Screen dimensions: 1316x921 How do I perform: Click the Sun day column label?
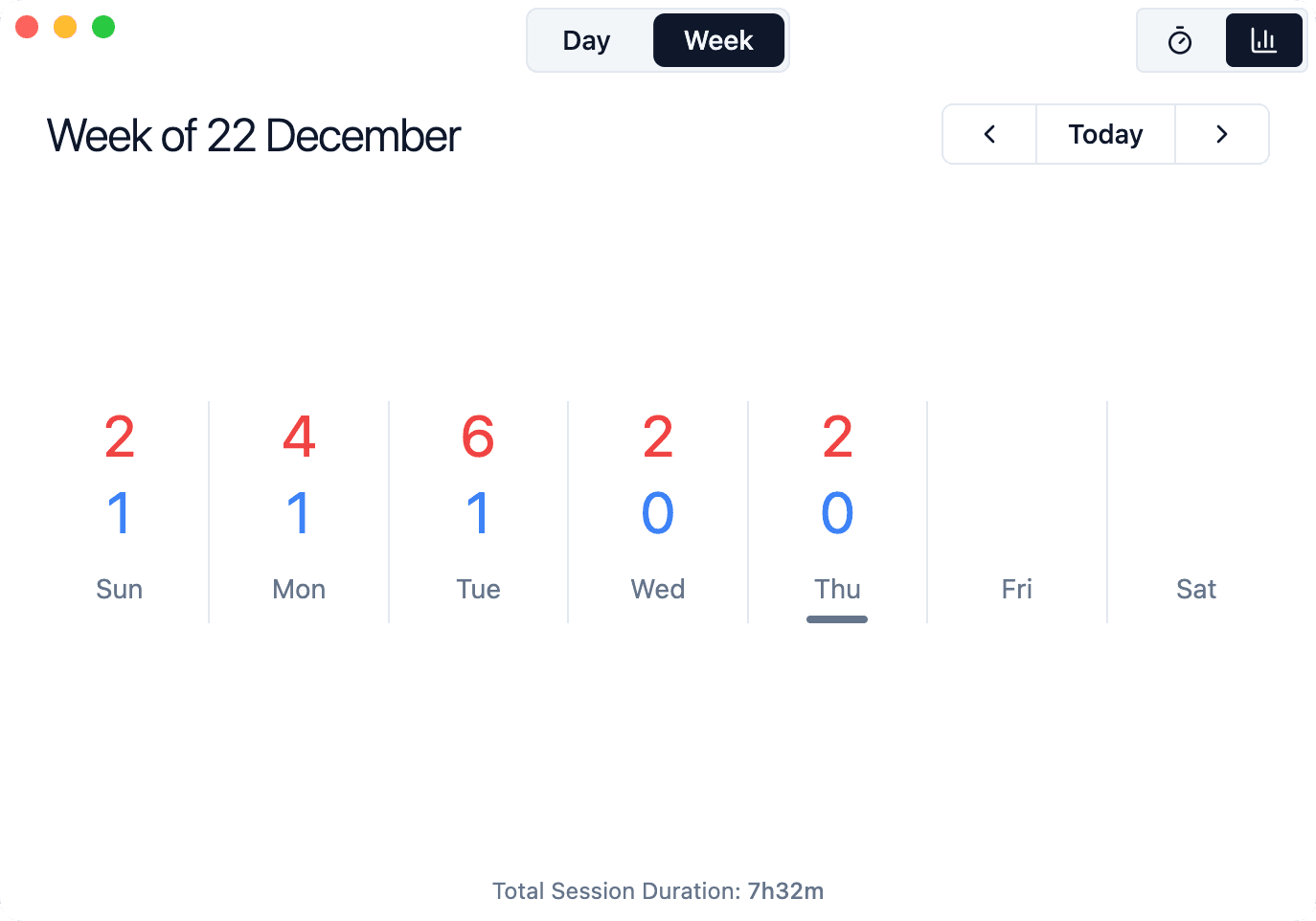pos(120,589)
